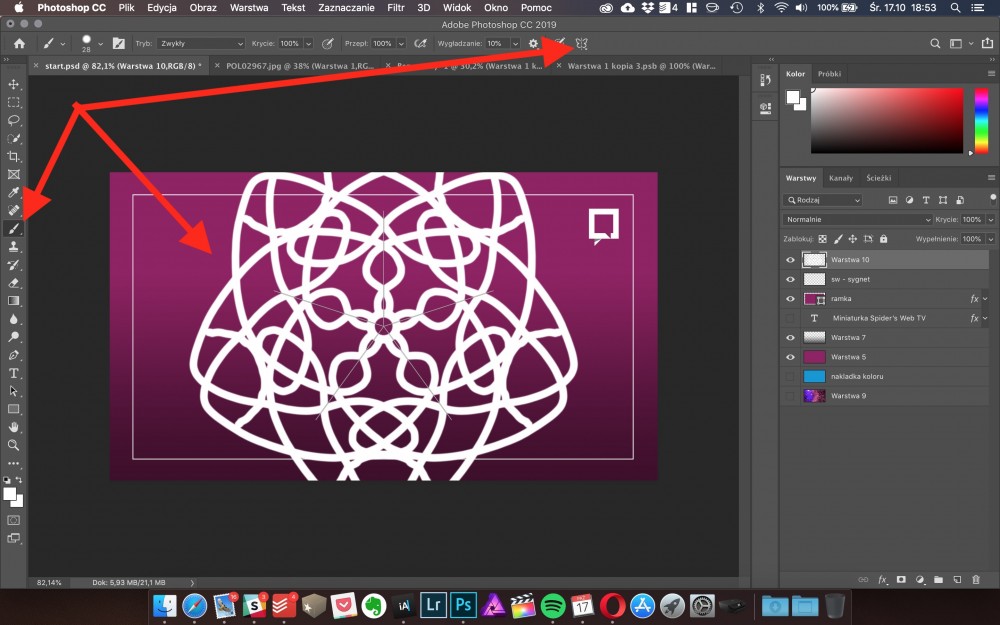Hide the ramka layer
This screenshot has height=625, width=1000.
pos(790,298)
